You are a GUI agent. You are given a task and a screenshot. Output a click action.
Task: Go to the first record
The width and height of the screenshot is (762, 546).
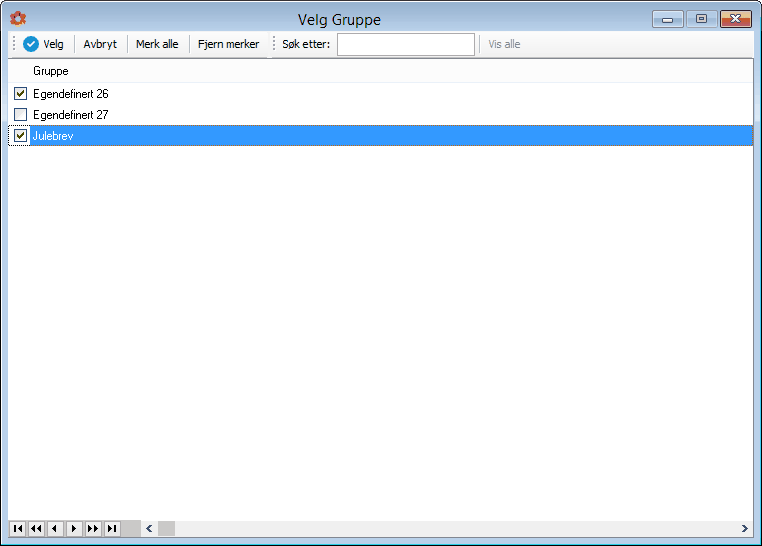coord(18,529)
